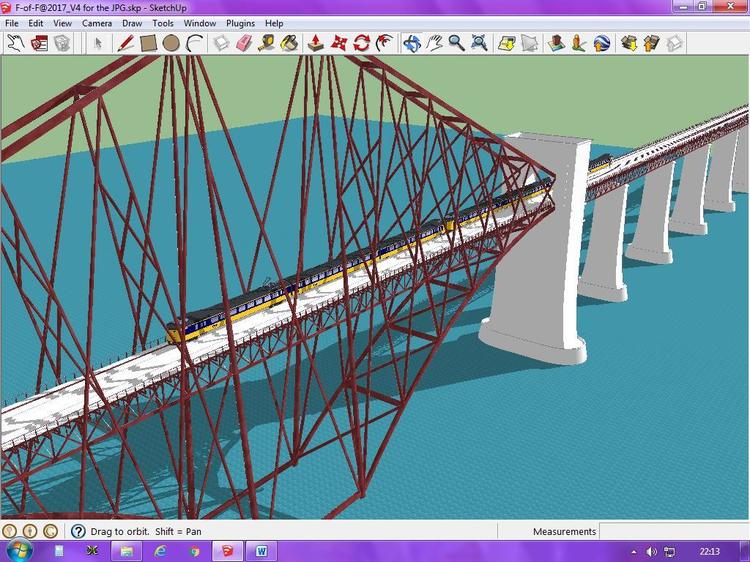Image resolution: width=750 pixels, height=562 pixels.
Task: Activate the Eraser tool
Action: [x=243, y=43]
